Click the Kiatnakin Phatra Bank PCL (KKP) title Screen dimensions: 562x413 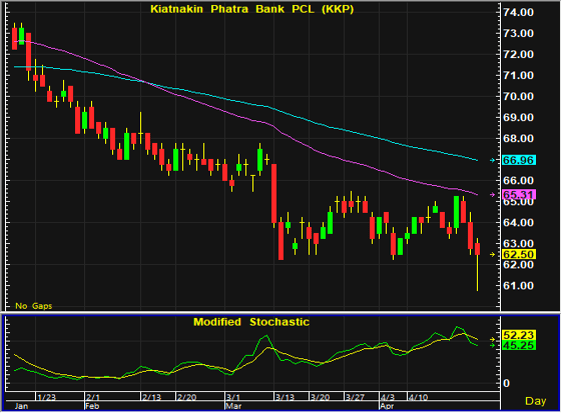click(x=252, y=9)
